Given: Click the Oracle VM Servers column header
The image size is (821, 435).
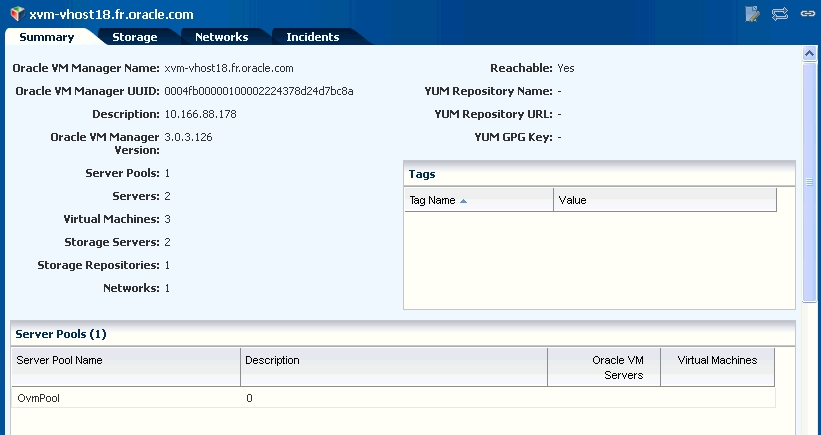Looking at the screenshot, I should [604, 367].
